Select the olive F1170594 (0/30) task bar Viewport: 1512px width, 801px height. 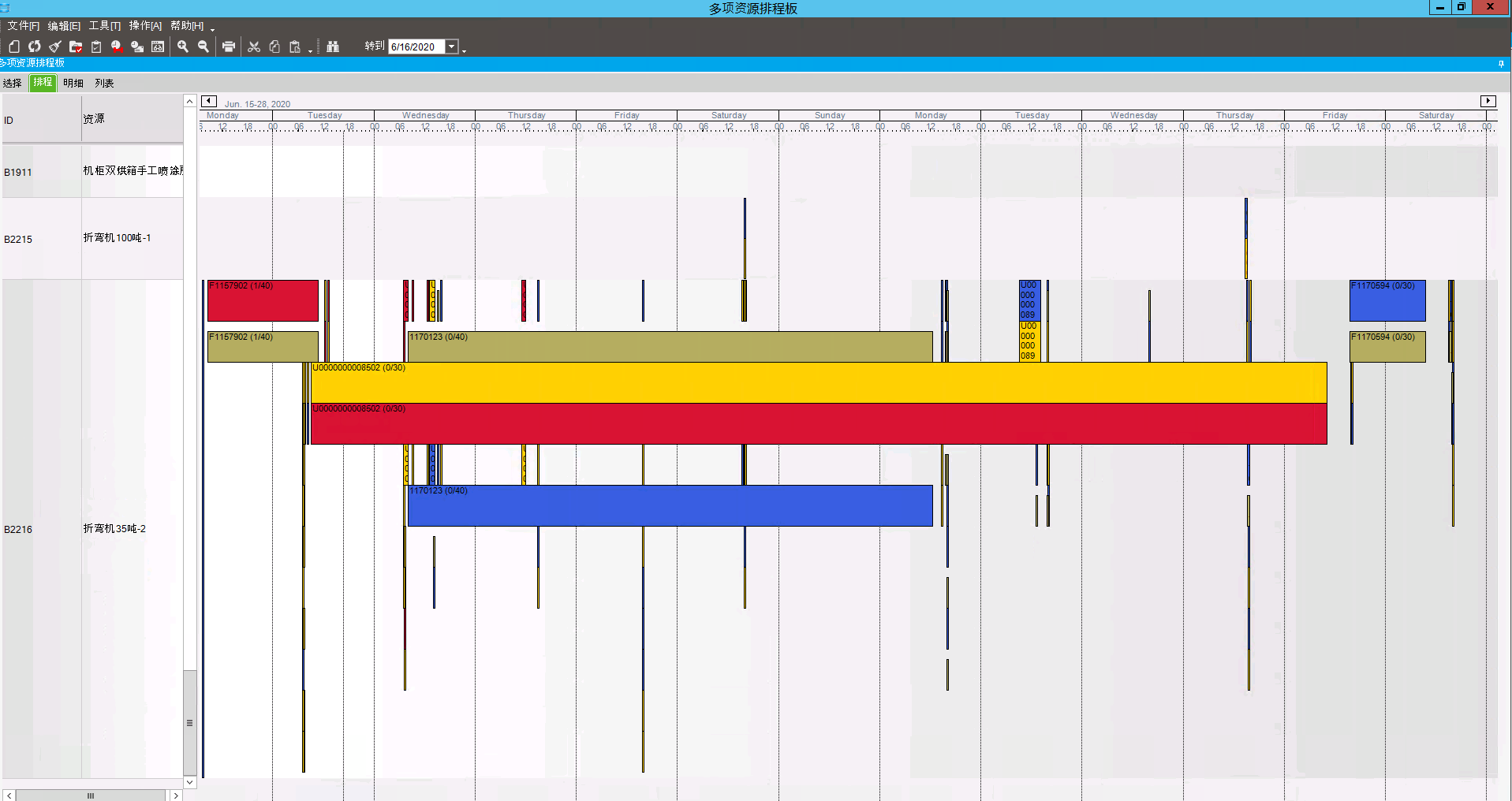point(1387,347)
